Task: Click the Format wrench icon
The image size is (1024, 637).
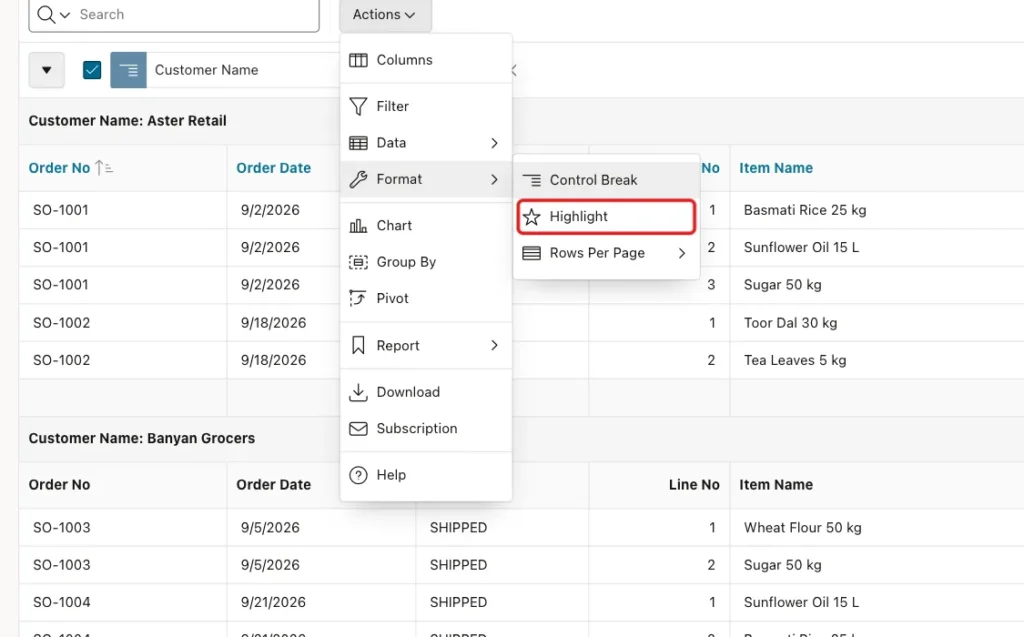Action: click(x=358, y=180)
